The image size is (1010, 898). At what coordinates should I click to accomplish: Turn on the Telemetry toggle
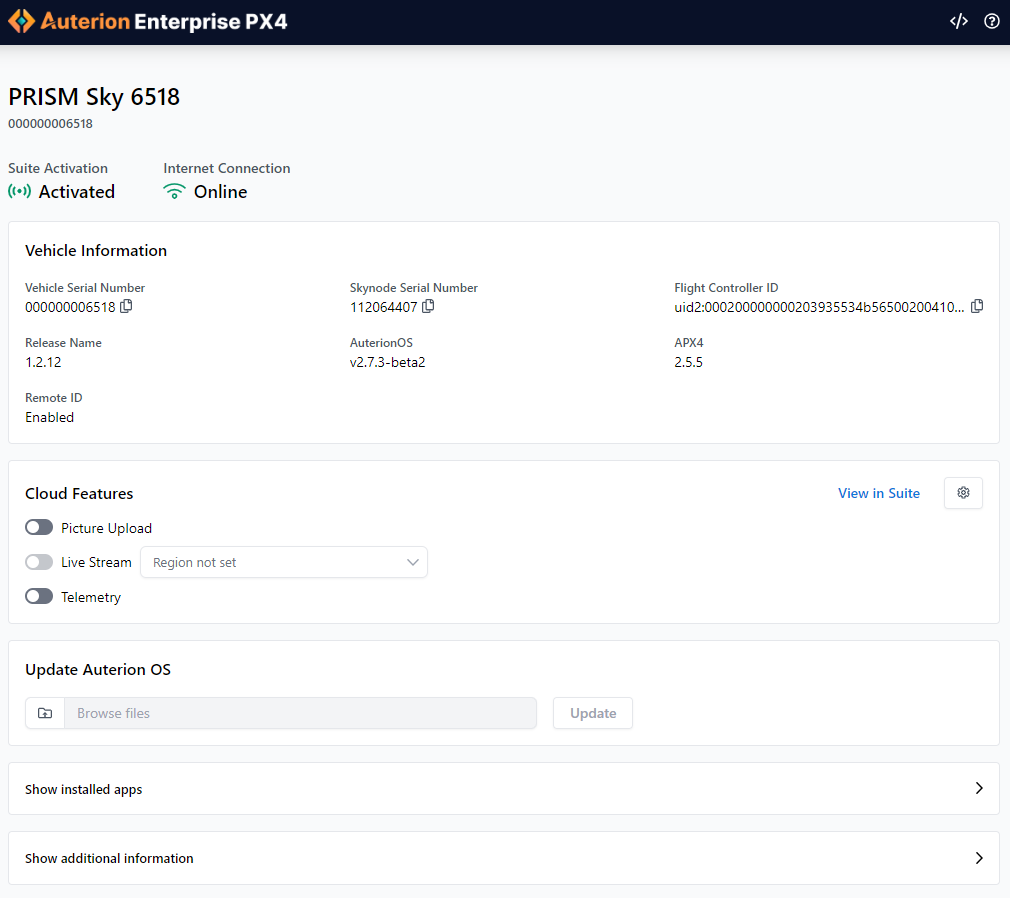pyautogui.click(x=39, y=596)
